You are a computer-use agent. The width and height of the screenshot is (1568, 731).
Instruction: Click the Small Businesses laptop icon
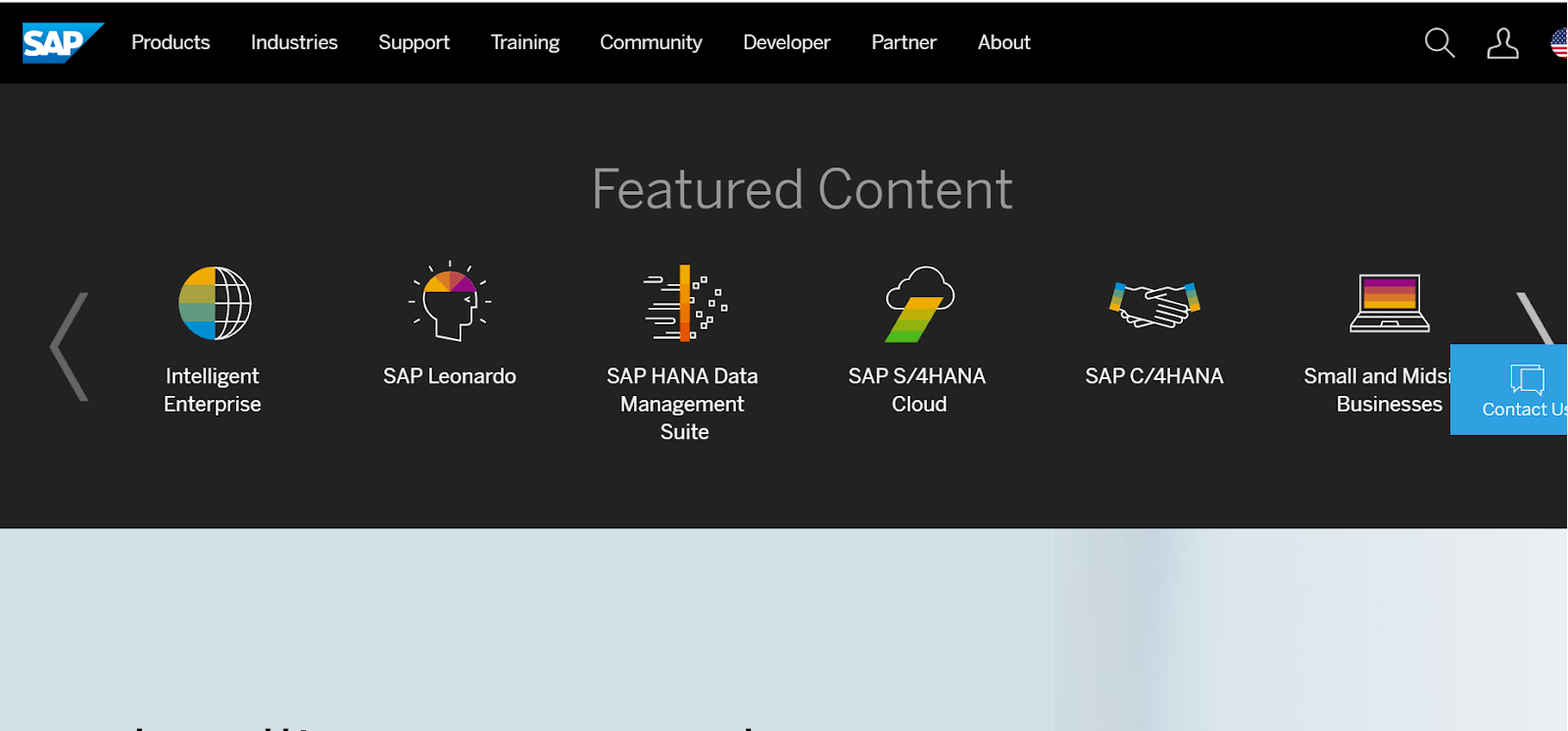pyautogui.click(x=1390, y=304)
